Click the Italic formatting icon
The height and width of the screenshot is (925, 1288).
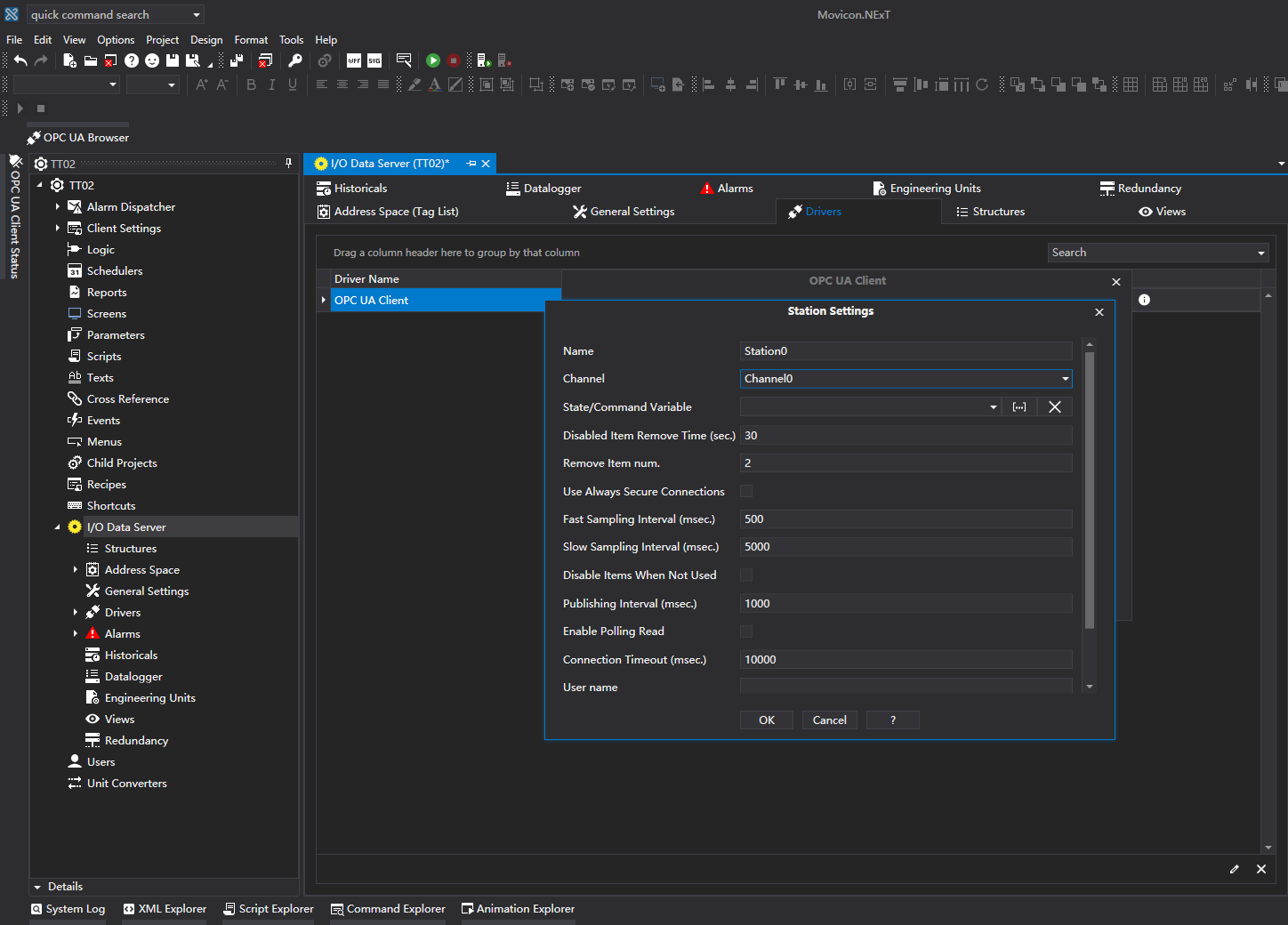tap(272, 84)
